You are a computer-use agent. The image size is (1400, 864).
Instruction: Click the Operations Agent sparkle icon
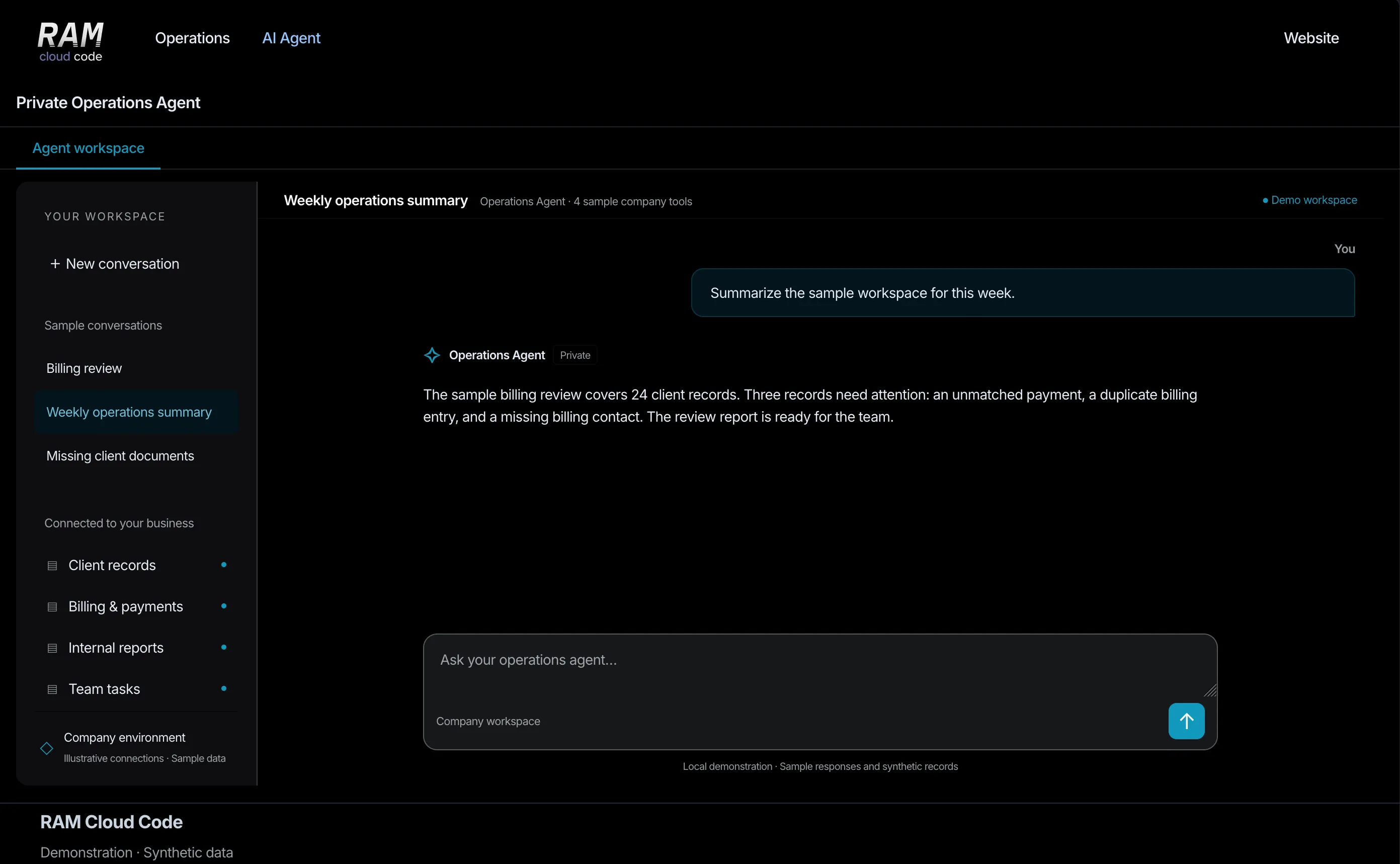[x=432, y=355]
